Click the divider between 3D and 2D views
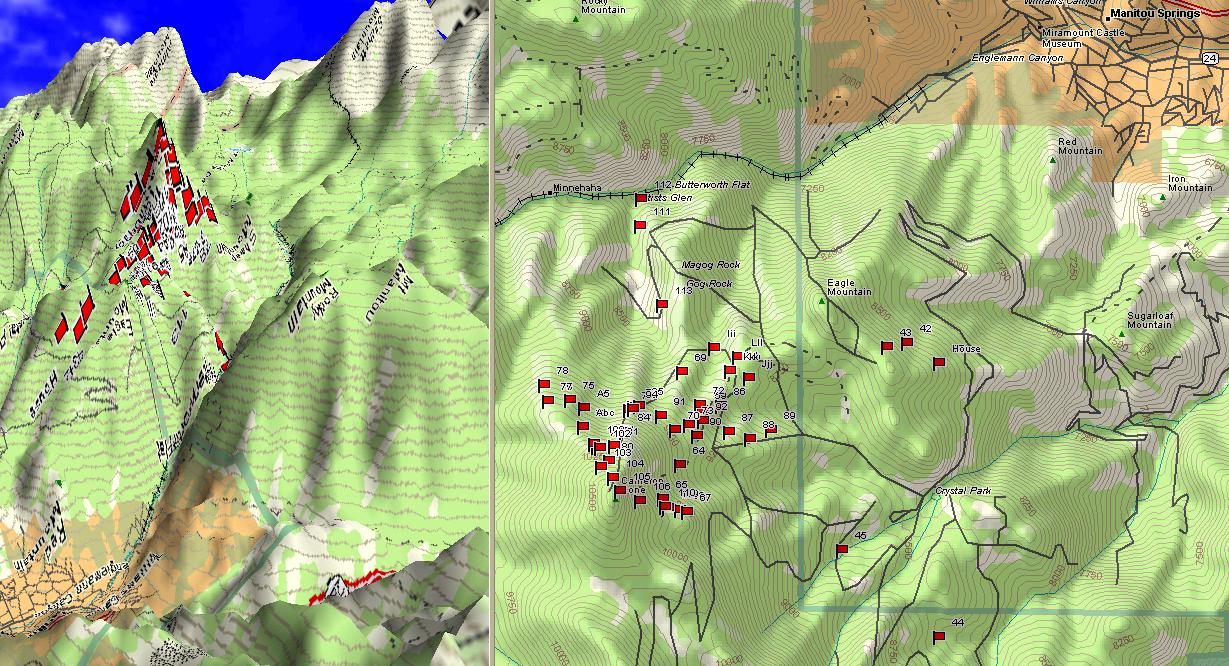Image resolution: width=1229 pixels, height=666 pixels. pos(491,333)
